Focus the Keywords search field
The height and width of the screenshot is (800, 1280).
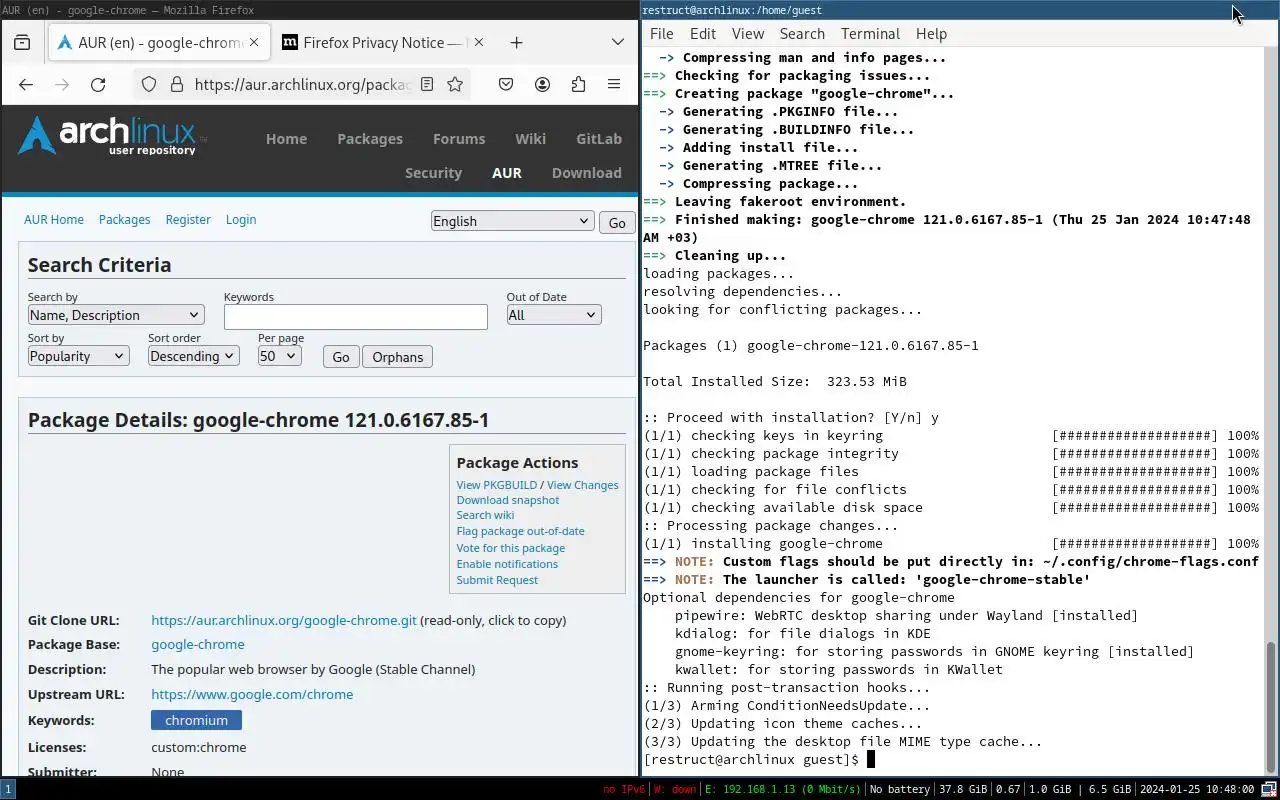pos(356,316)
